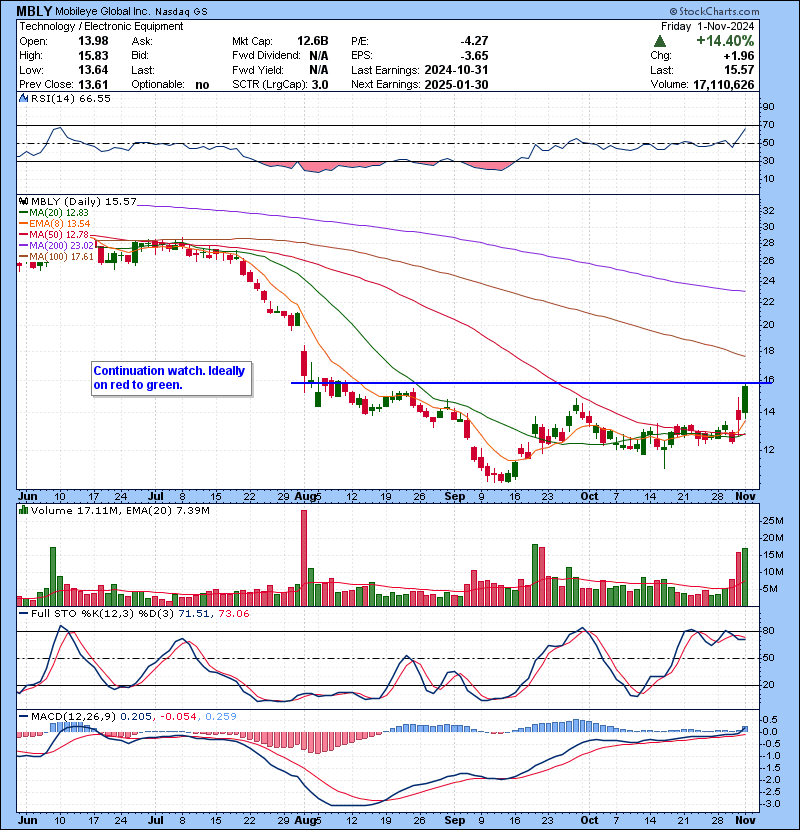Click the Nov label on bottom date axis
The height and width of the screenshot is (830, 800).
point(745,820)
